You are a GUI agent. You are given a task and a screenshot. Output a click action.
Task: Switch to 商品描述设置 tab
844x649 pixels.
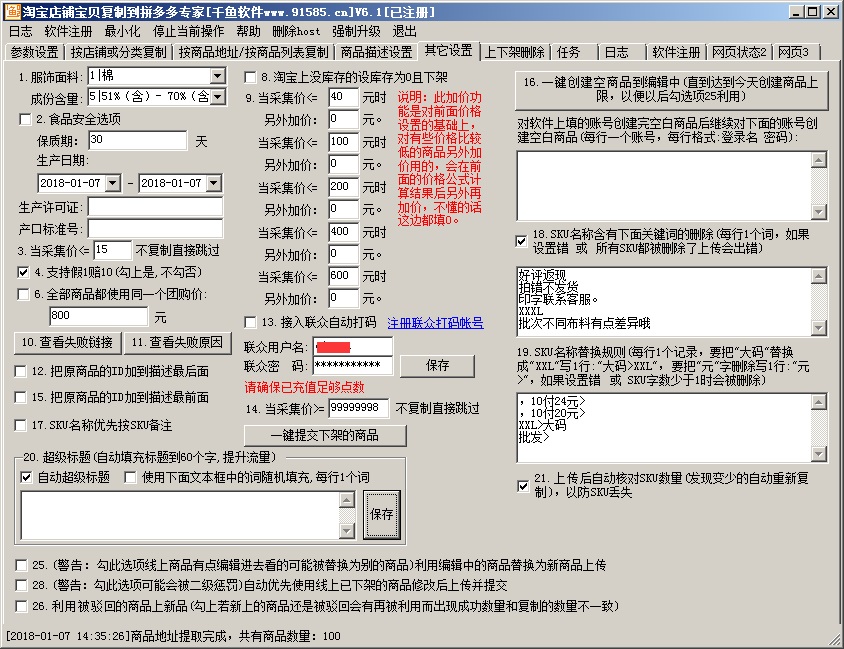click(x=376, y=52)
